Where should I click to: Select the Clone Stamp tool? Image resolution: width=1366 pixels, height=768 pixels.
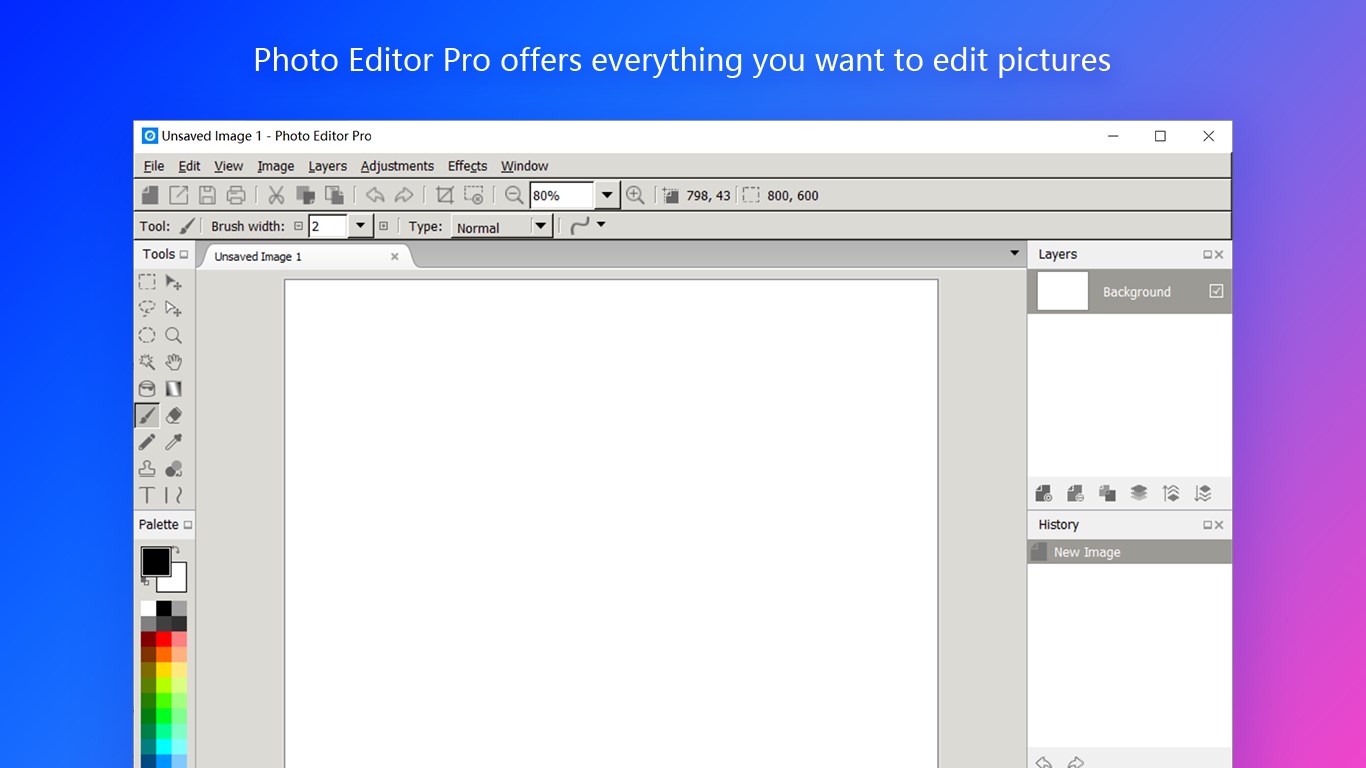pyautogui.click(x=147, y=469)
